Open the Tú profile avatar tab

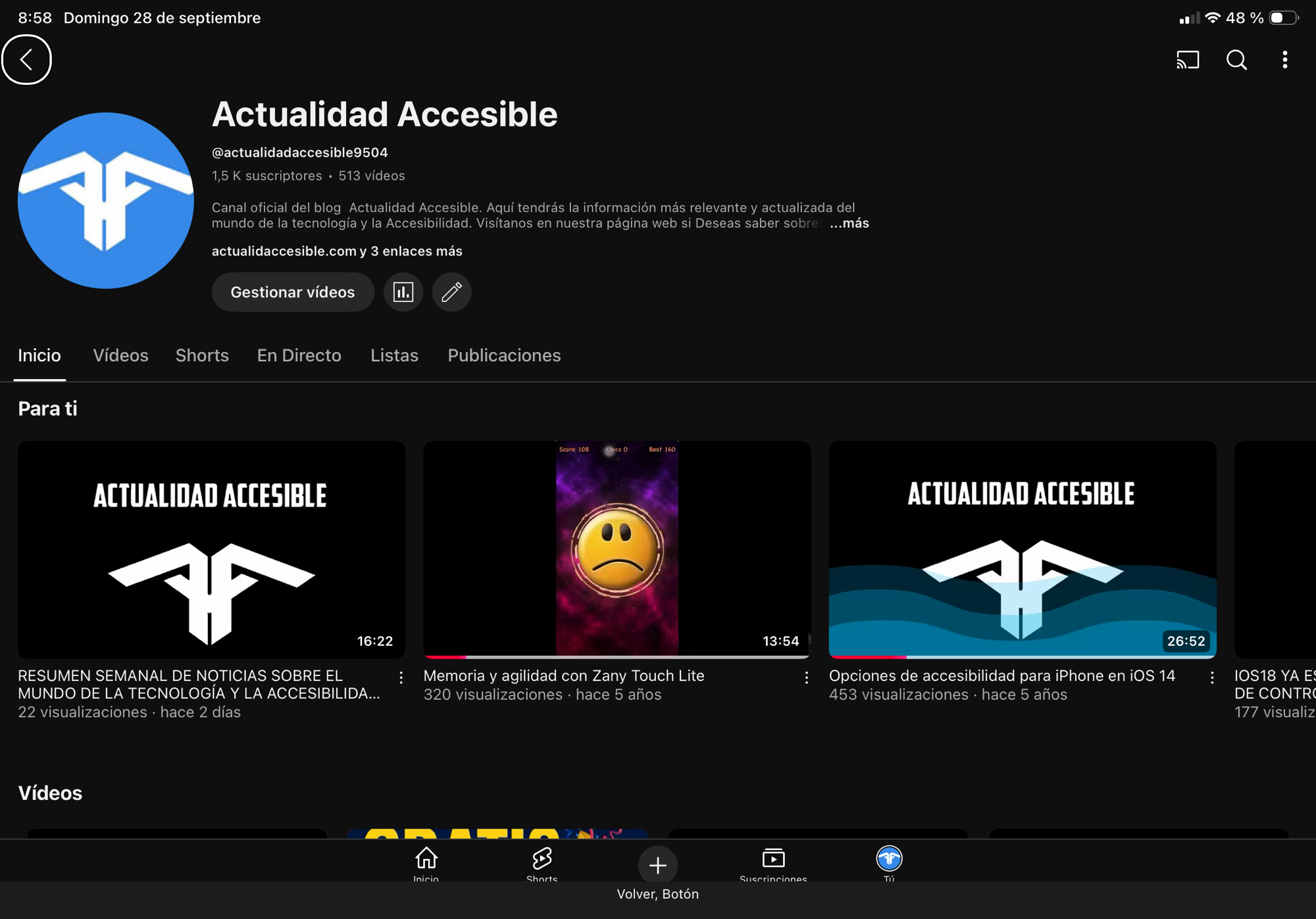pyautogui.click(x=889, y=862)
